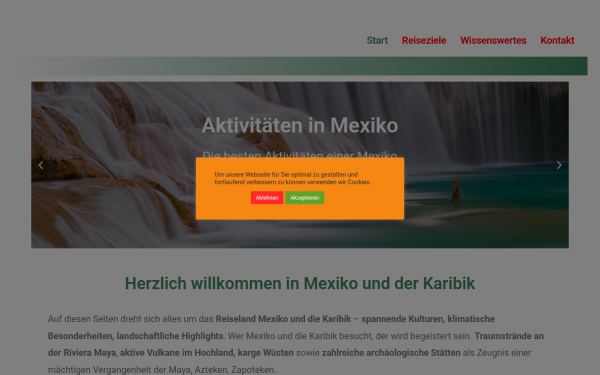Click the cookie notice text
The height and width of the screenshot is (375, 600).
pyautogui.click(x=292, y=178)
